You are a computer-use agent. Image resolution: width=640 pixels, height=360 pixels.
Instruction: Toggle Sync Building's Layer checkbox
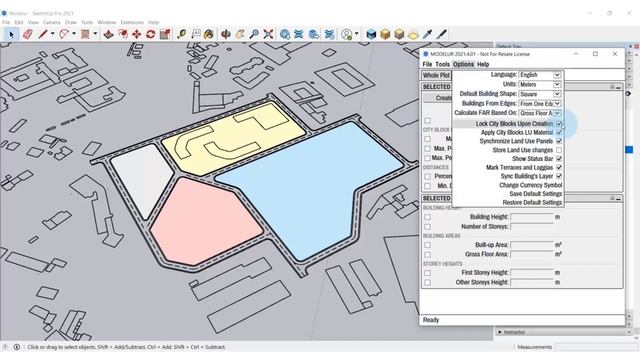[x=559, y=176]
